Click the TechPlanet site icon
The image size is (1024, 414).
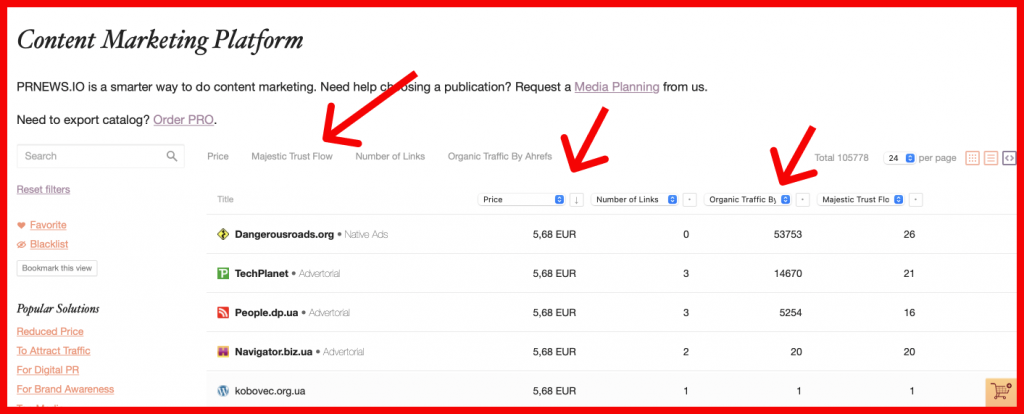coord(223,274)
